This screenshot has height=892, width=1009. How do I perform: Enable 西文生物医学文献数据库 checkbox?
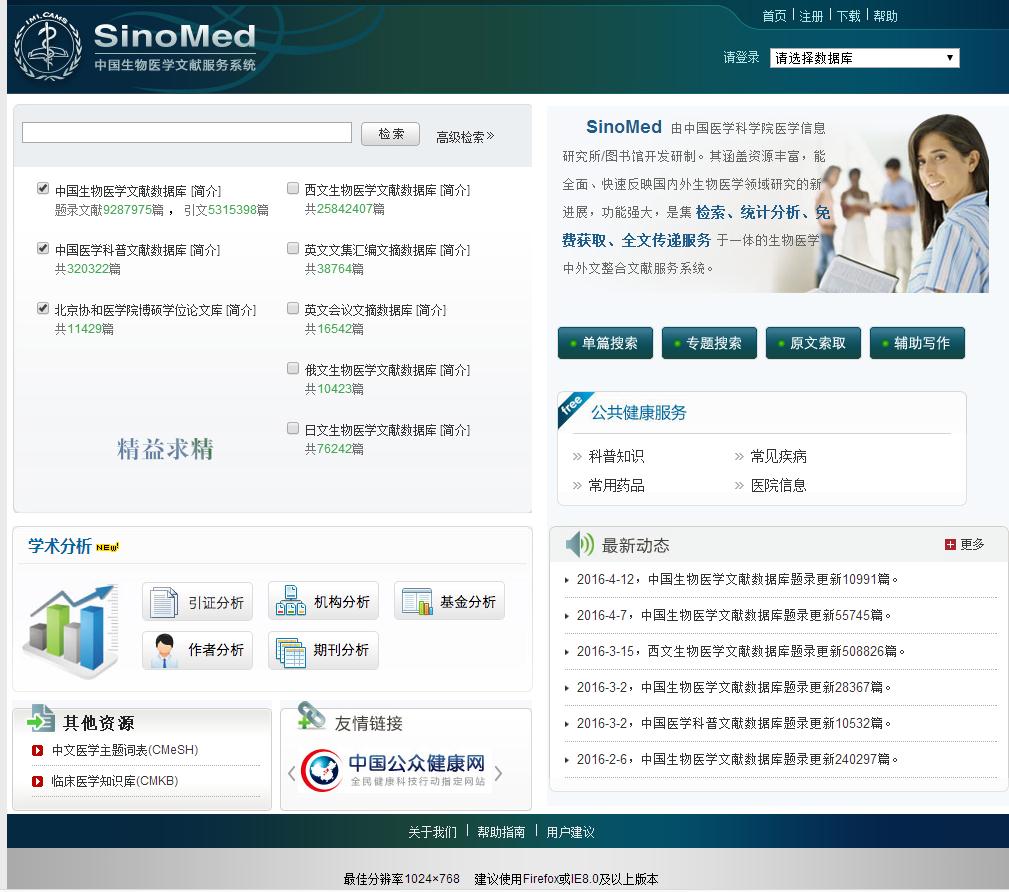point(293,188)
